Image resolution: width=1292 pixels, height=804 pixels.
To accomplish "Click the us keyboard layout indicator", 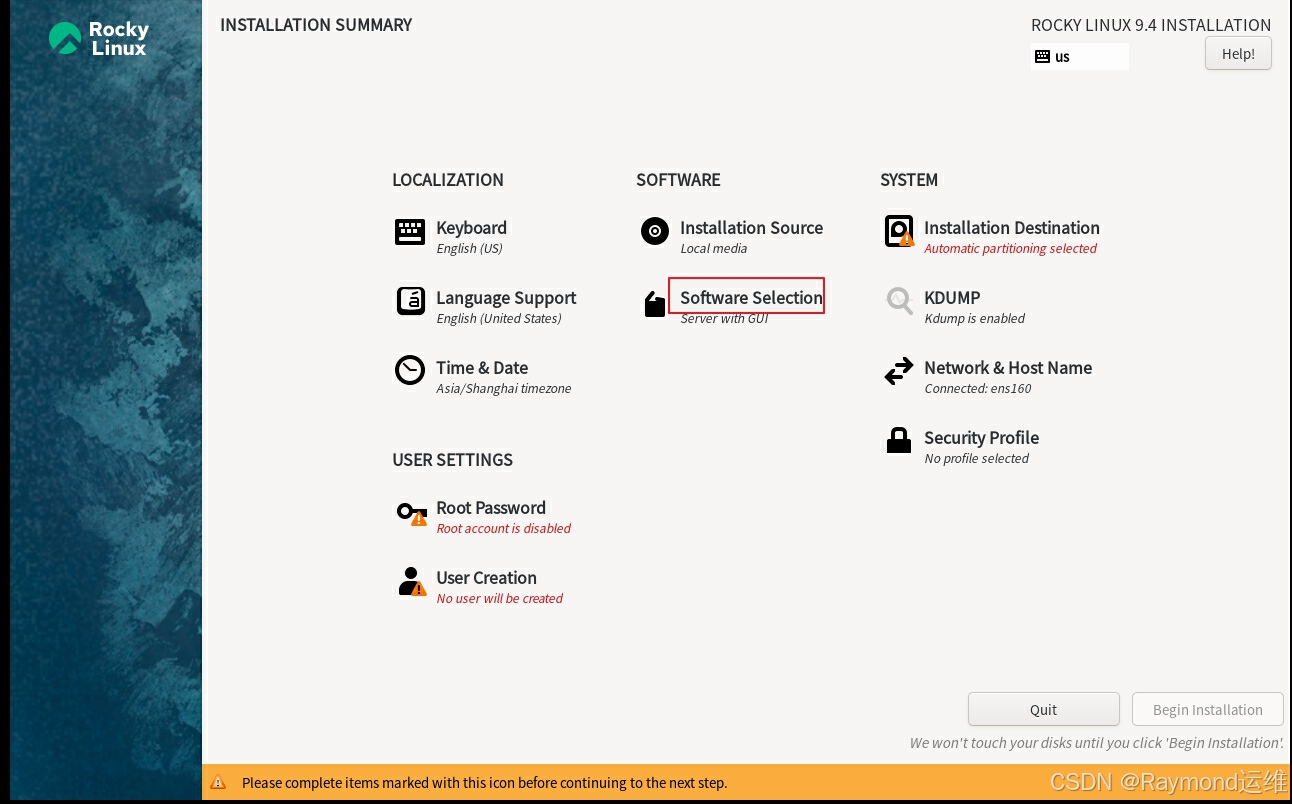I will pos(1080,57).
